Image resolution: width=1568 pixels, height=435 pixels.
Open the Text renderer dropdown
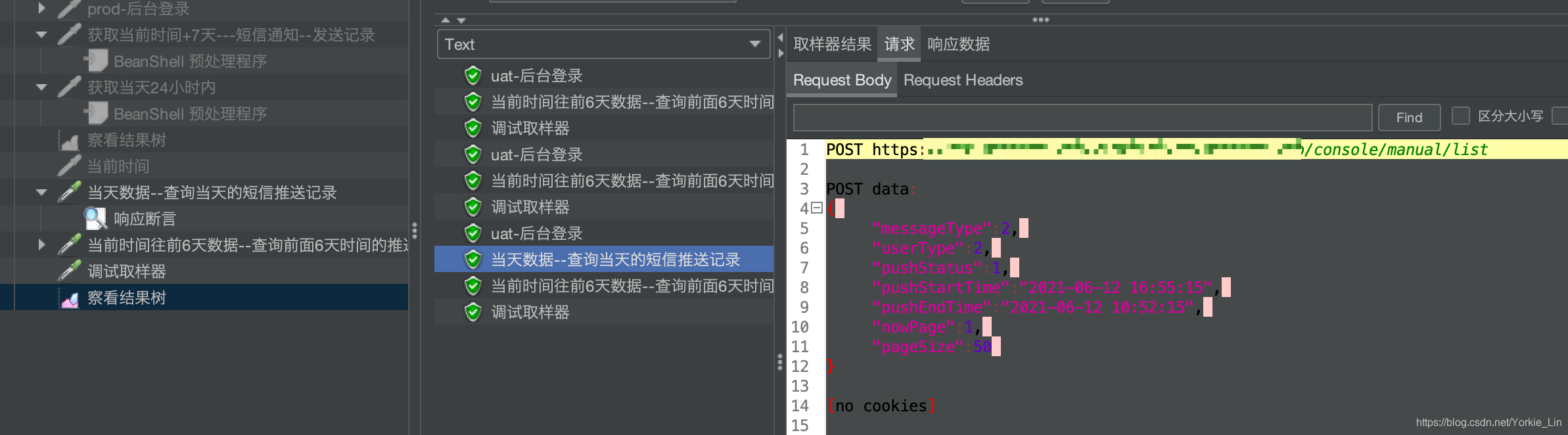pos(603,44)
